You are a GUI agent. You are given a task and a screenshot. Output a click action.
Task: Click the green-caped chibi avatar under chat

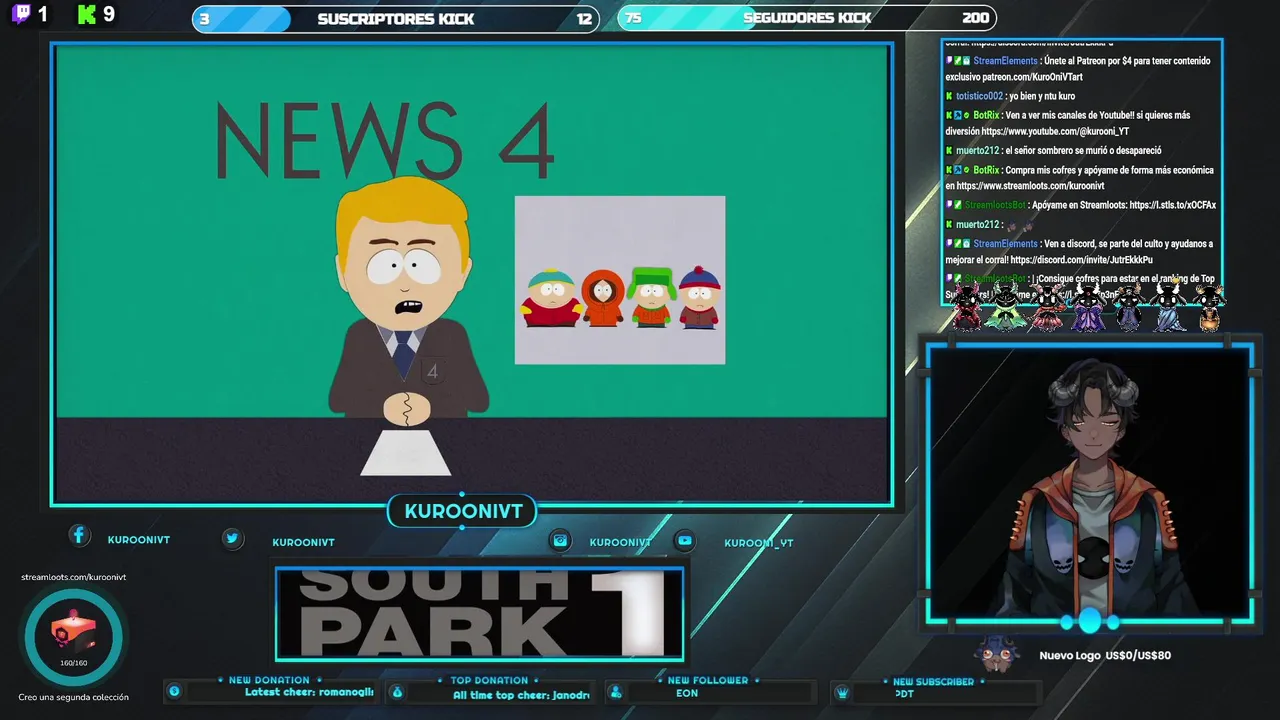[x=1005, y=306]
